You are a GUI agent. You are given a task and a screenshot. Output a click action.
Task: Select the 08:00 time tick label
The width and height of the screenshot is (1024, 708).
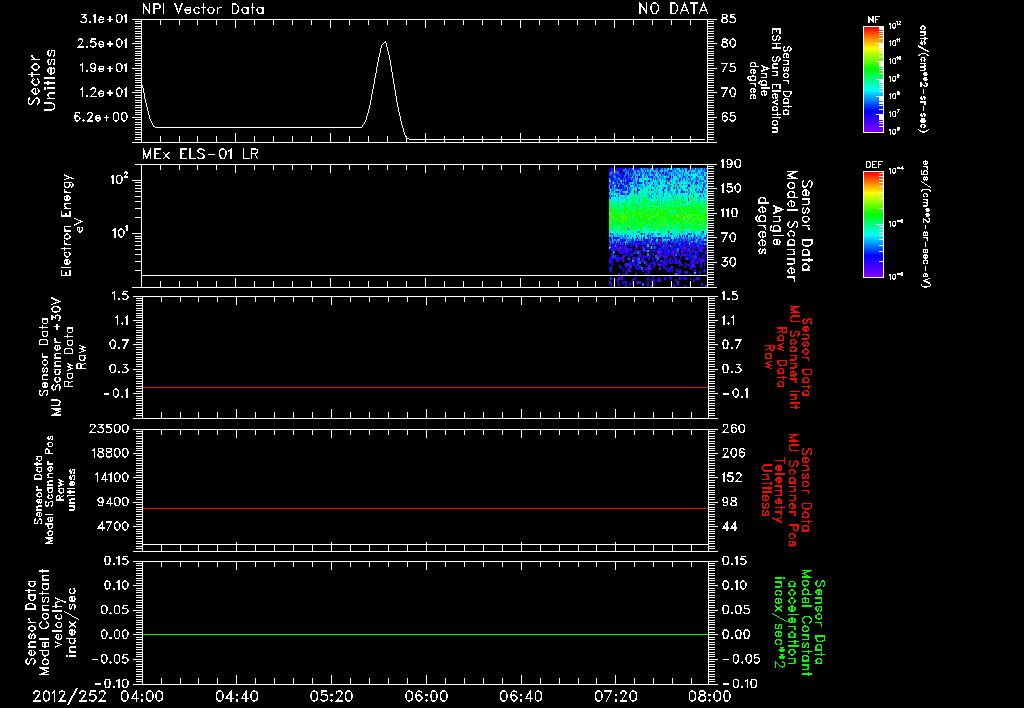[711, 696]
